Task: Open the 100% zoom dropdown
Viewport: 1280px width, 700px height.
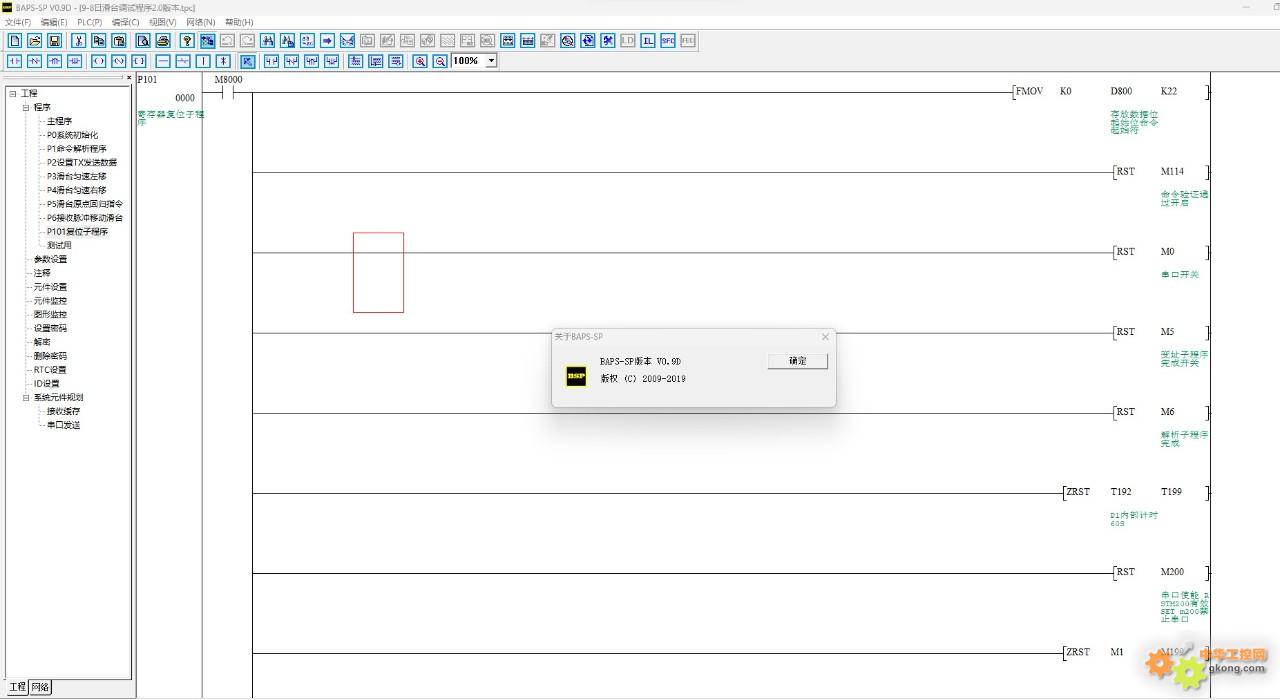Action: 491,61
